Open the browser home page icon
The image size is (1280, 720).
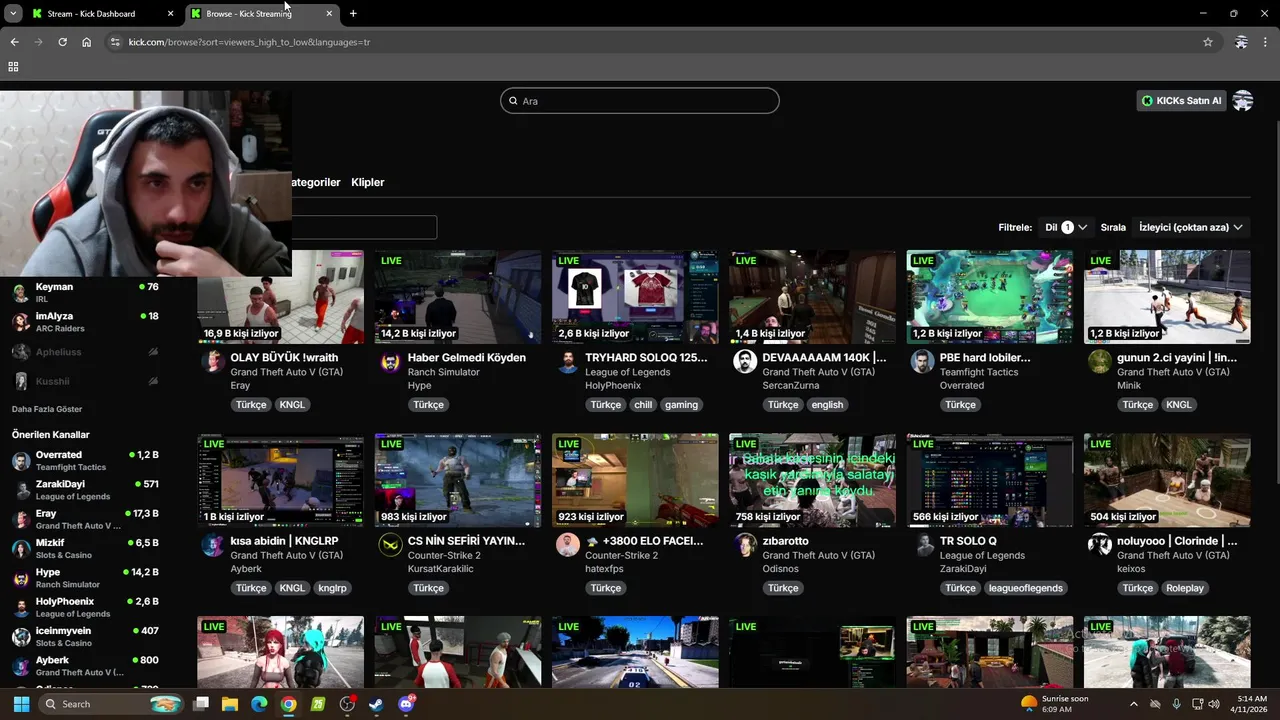point(86,42)
